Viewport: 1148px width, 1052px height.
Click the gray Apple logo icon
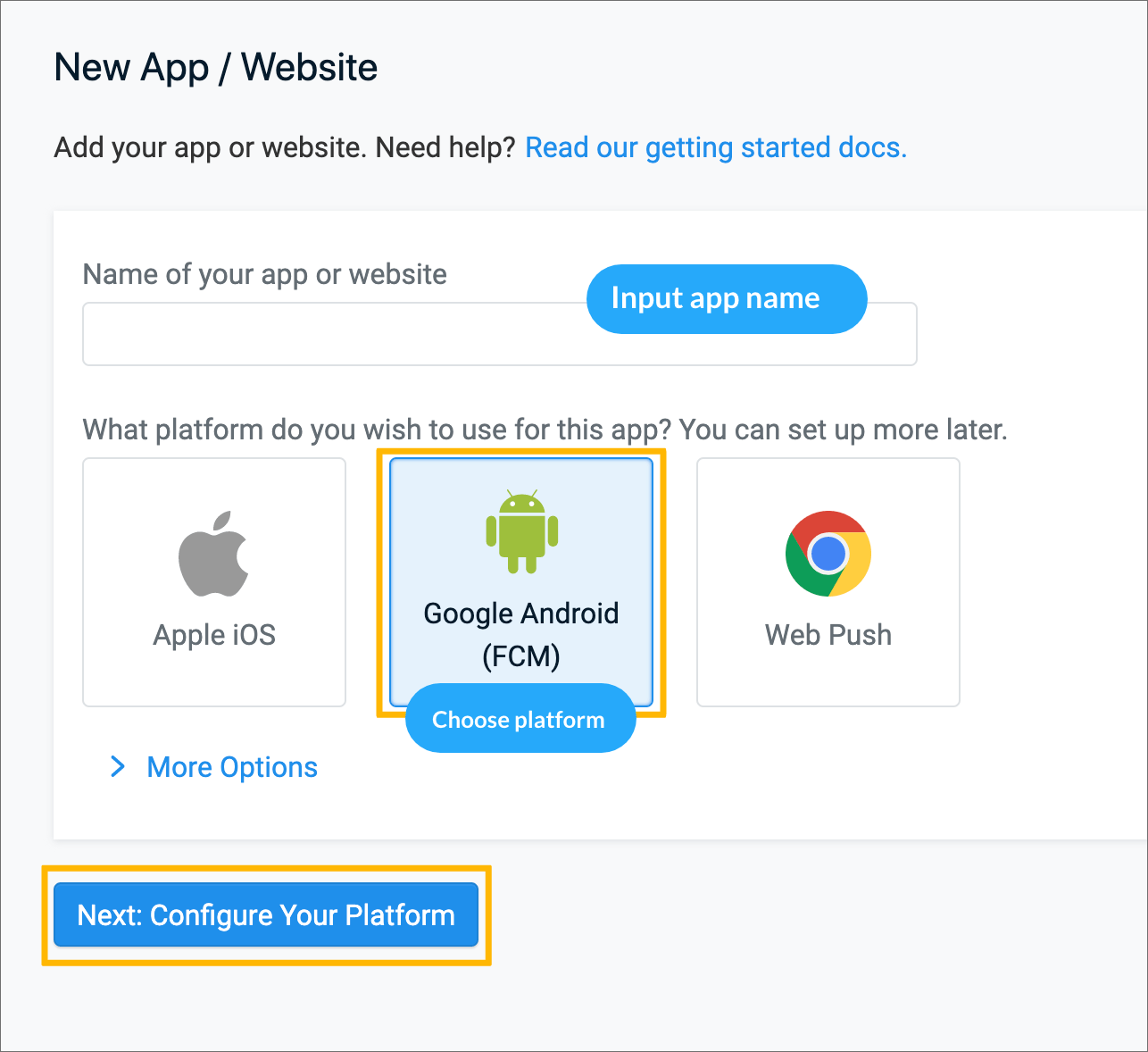point(214,554)
